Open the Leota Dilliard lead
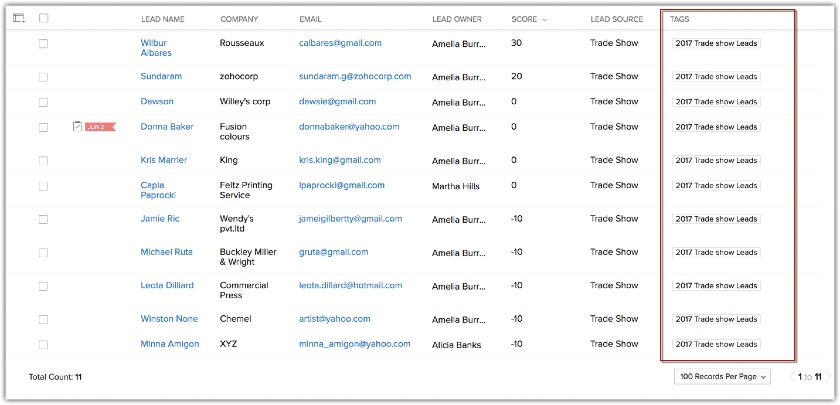Image resolution: width=840 pixels, height=405 pixels. tap(167, 285)
